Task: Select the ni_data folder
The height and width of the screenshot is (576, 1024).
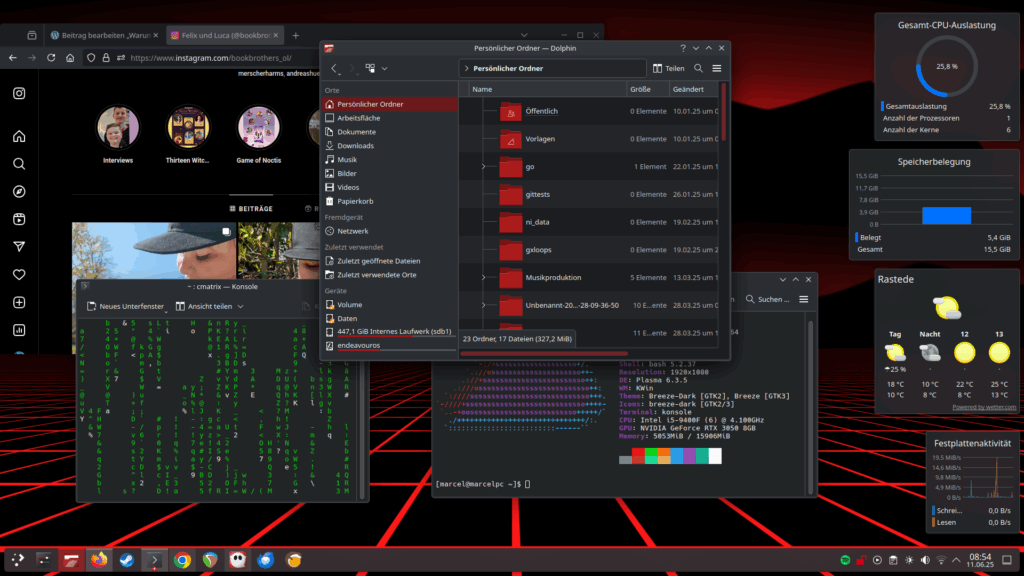Action: point(537,222)
